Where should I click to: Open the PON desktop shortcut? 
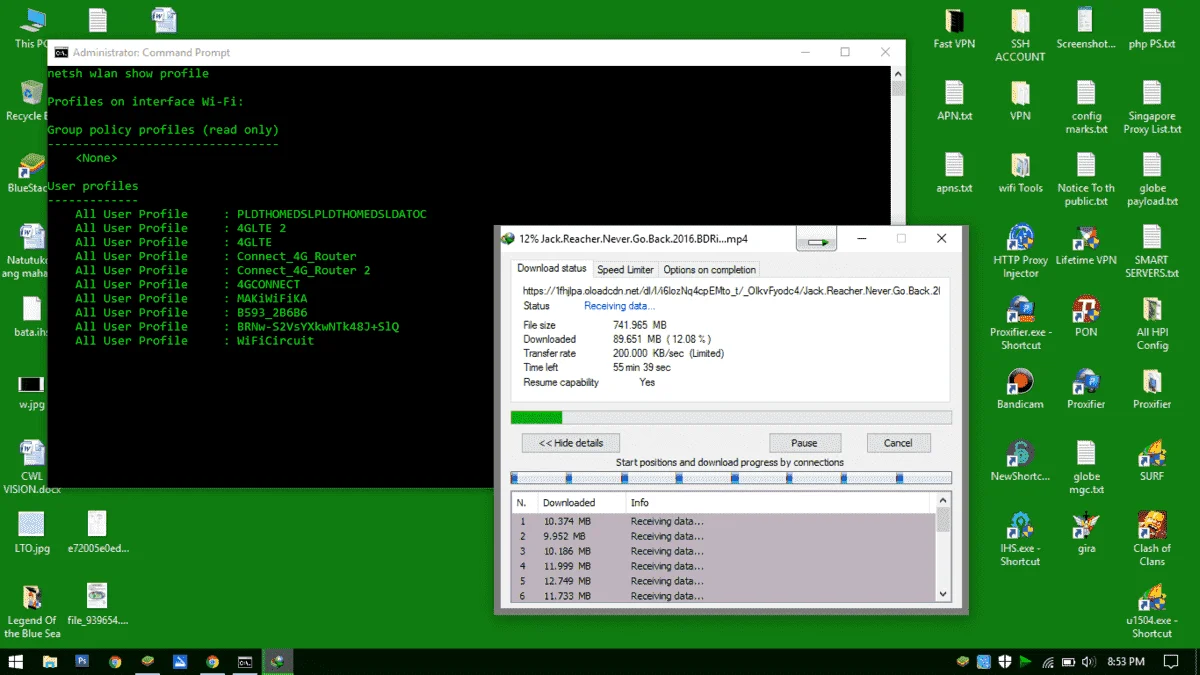(x=1086, y=317)
